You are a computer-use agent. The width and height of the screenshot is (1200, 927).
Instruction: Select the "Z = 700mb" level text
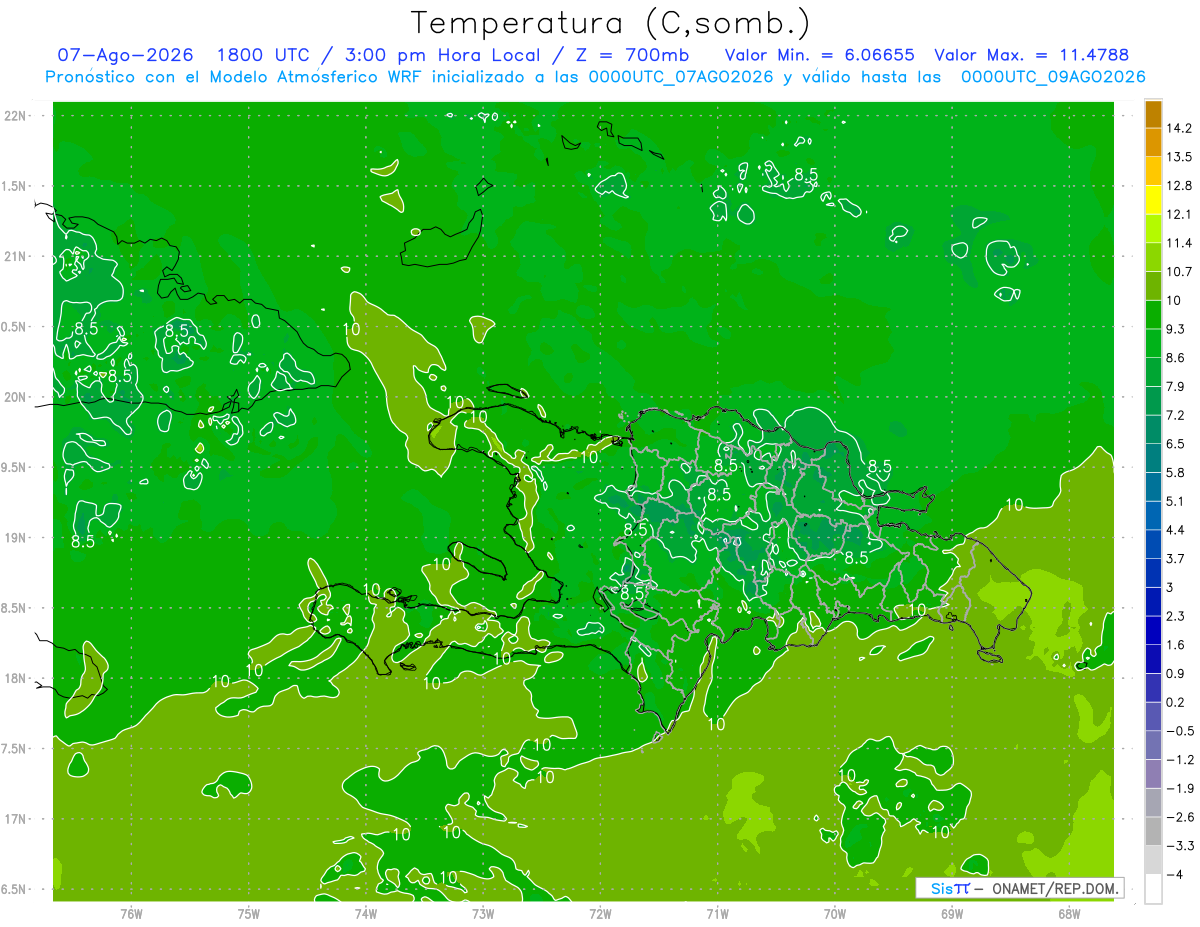pos(633,55)
